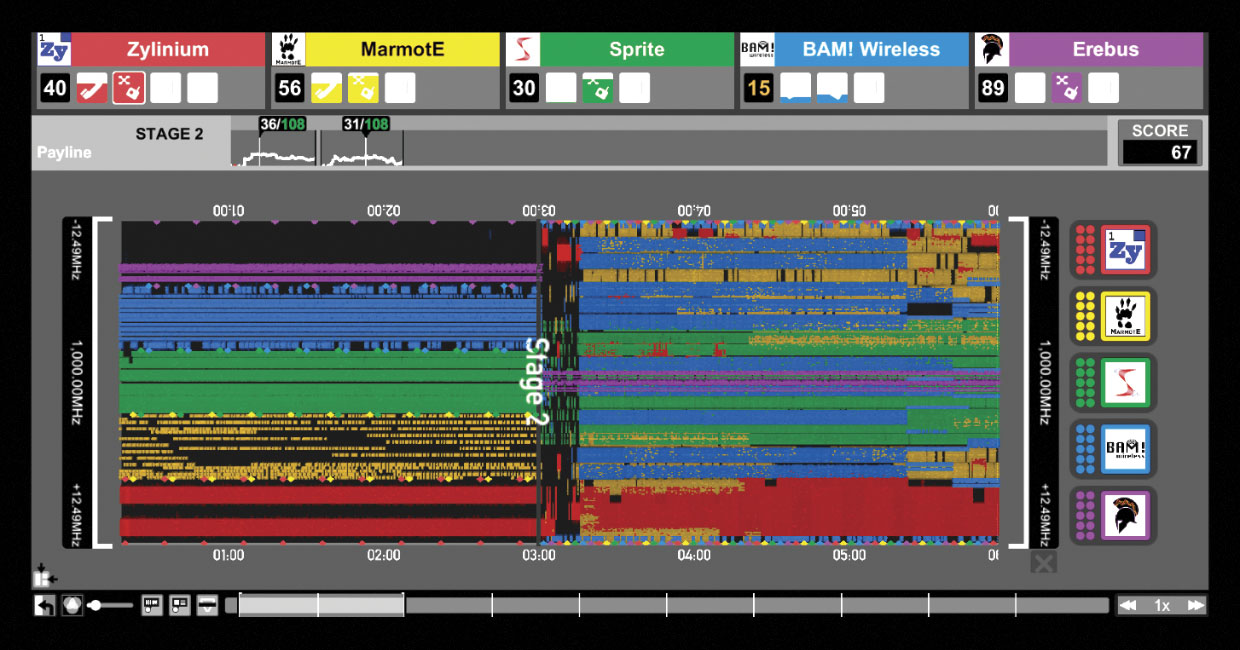This screenshot has width=1240, height=650.
Task: Click the STAGE 2 label
Action: 170,134
